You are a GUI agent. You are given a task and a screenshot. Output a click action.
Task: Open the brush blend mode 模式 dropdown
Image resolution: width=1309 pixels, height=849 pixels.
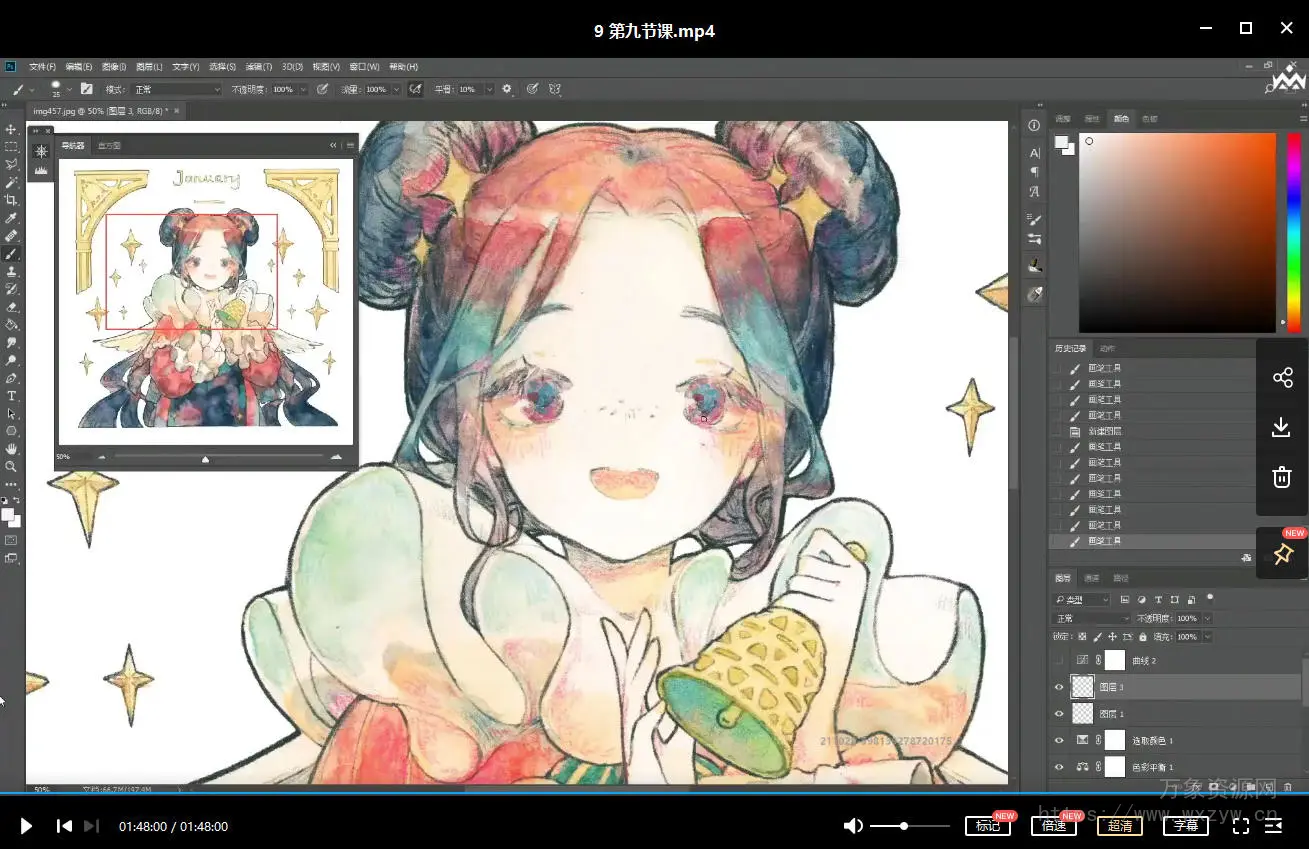177,89
